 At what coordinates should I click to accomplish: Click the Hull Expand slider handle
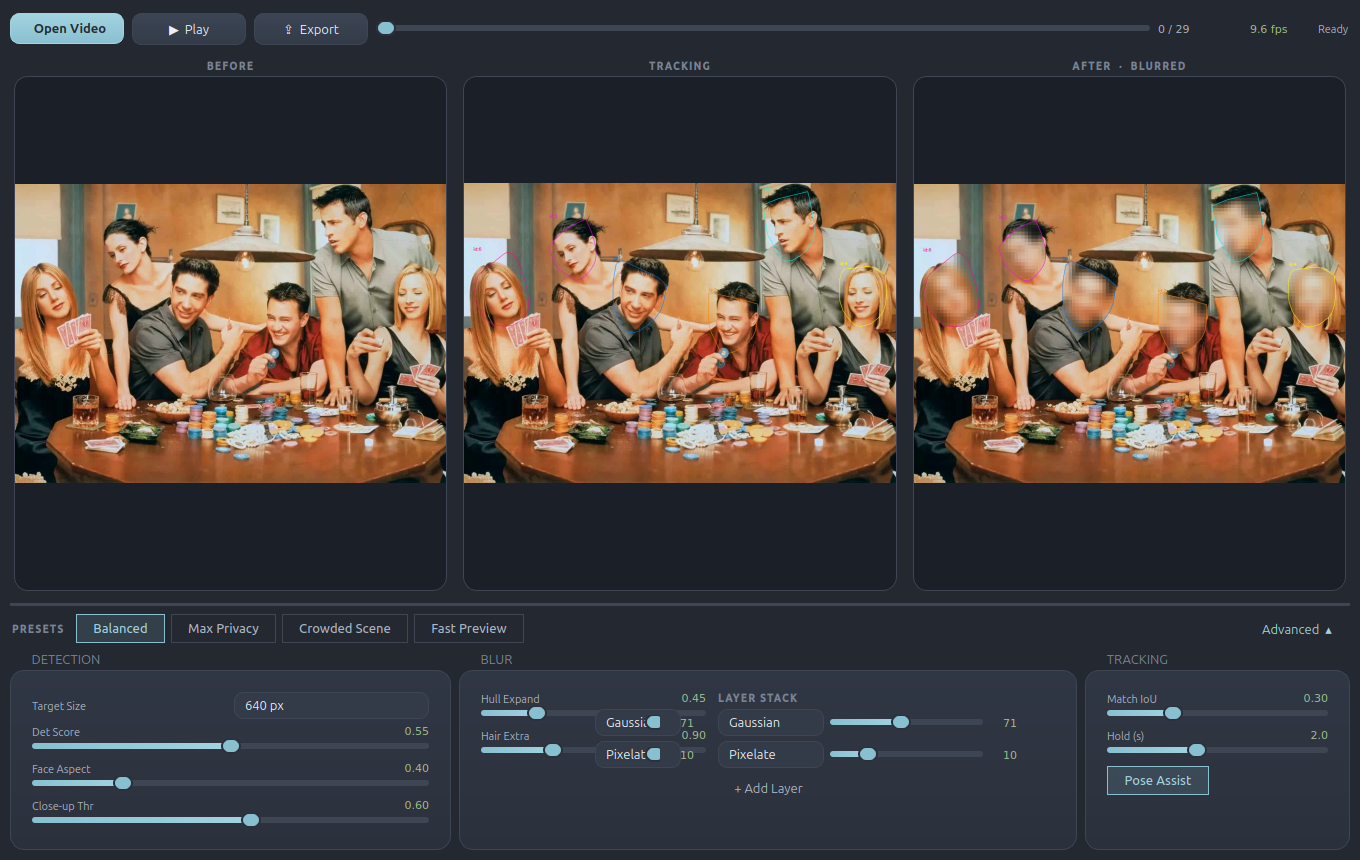537,713
